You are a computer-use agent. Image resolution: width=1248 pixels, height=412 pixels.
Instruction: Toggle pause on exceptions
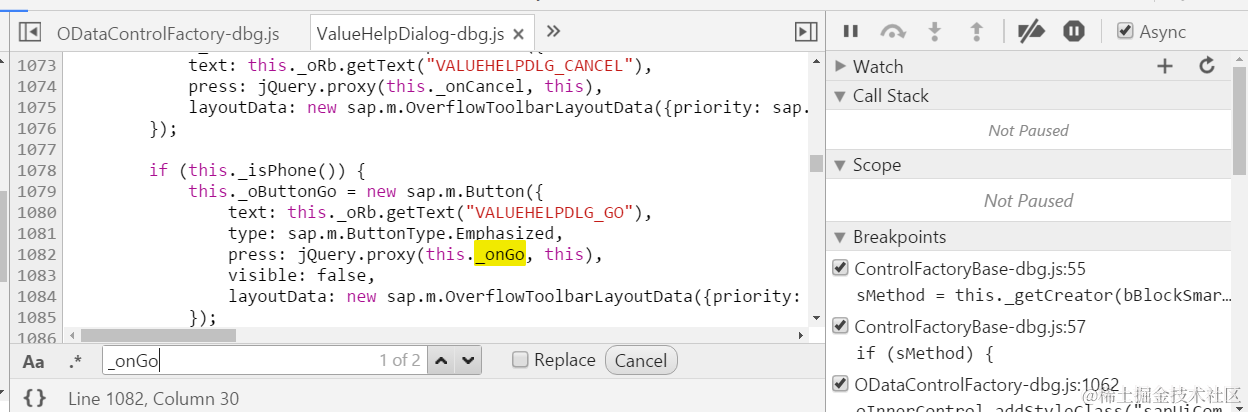(1074, 32)
